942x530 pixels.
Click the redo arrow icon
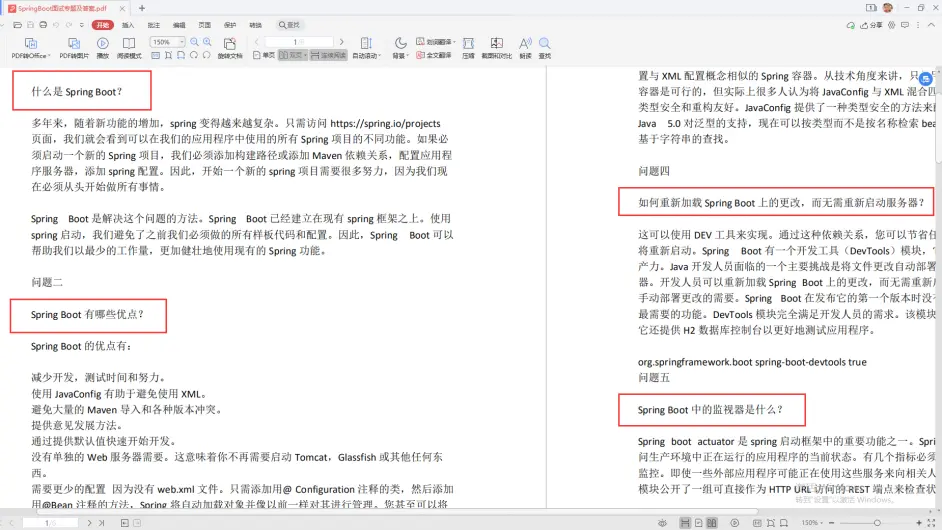tap(68, 25)
